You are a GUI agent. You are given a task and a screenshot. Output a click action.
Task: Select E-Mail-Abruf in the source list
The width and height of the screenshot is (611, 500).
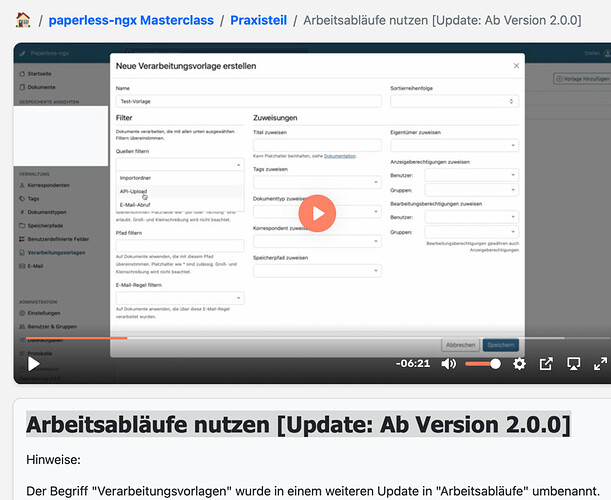180,205
